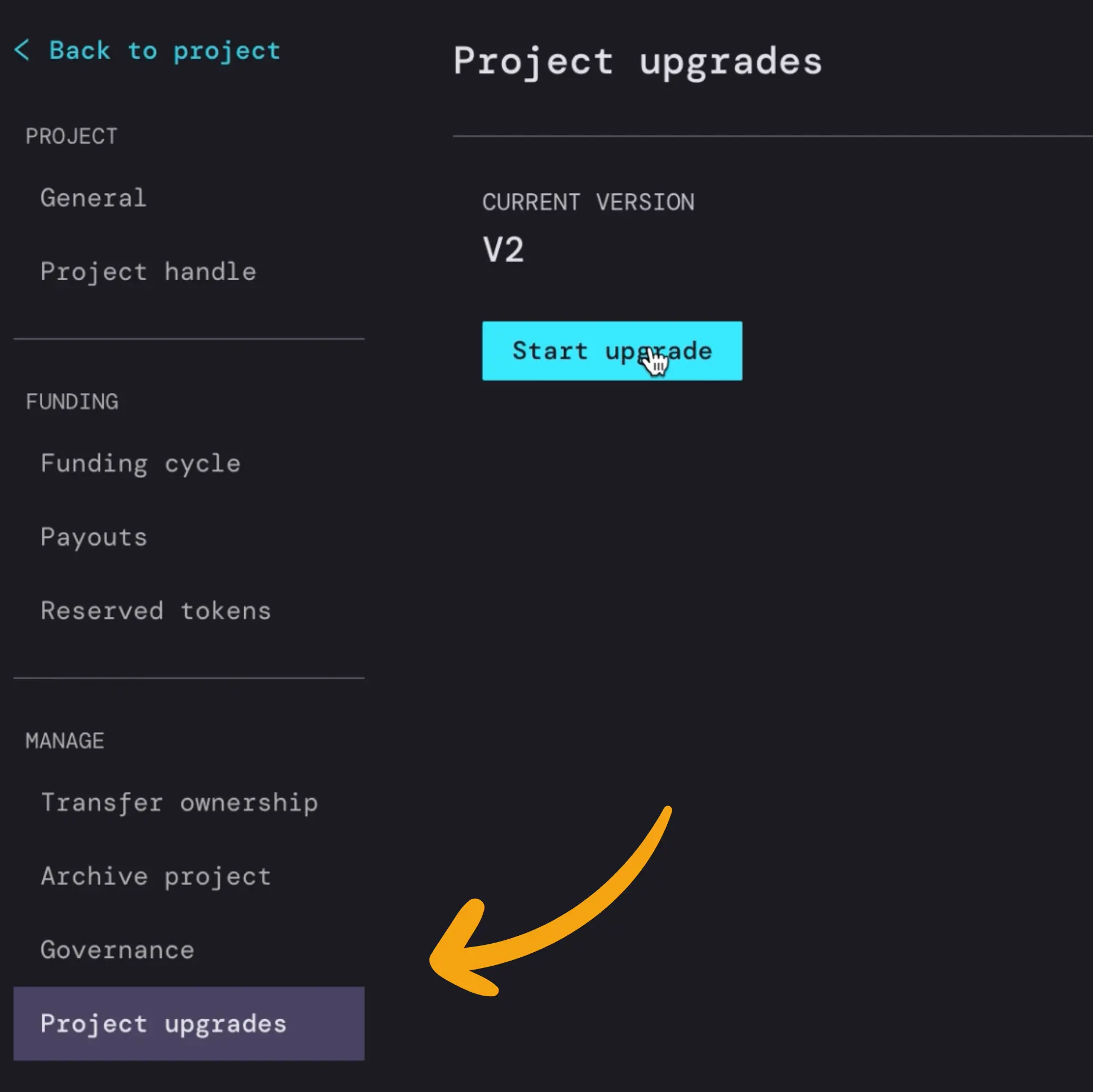Open the Governance settings page
1093x1092 pixels.
point(117,950)
